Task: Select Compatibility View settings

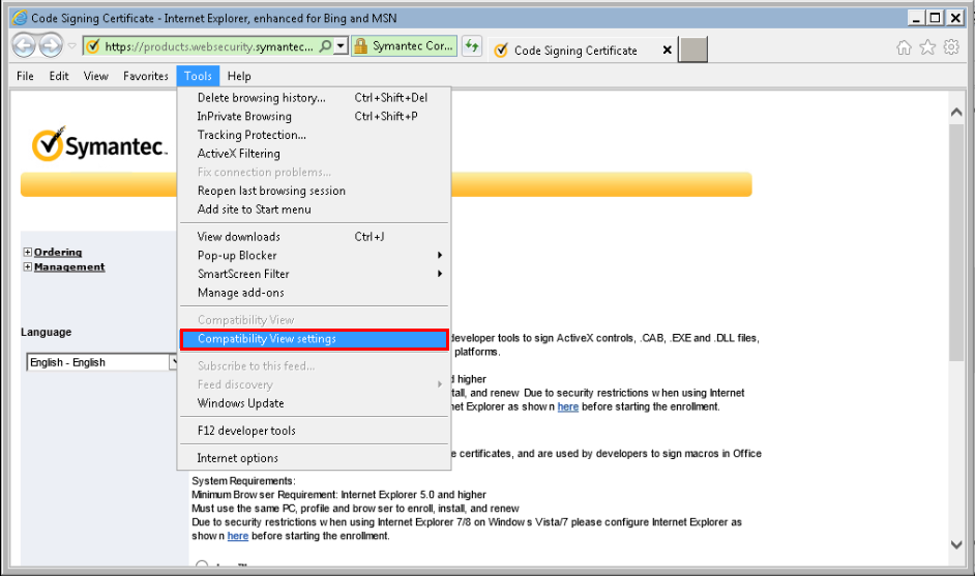Action: tap(313, 339)
